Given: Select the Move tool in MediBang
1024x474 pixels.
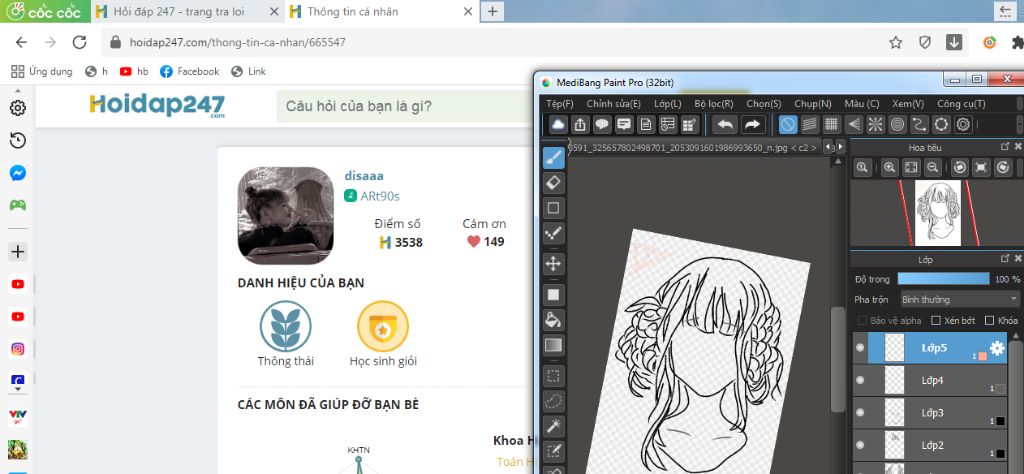Looking at the screenshot, I should [554, 264].
